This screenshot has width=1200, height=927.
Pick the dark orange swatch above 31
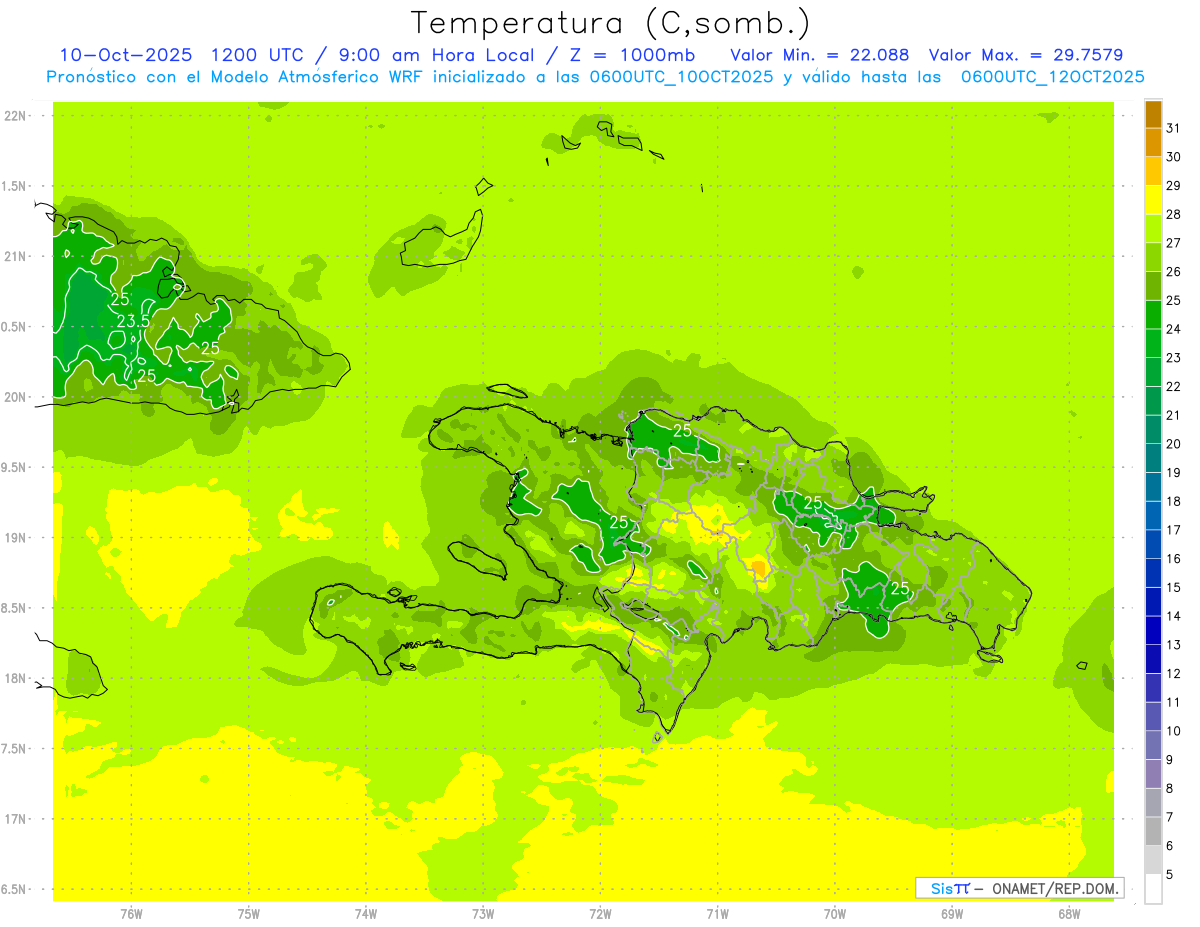[x=1153, y=114]
